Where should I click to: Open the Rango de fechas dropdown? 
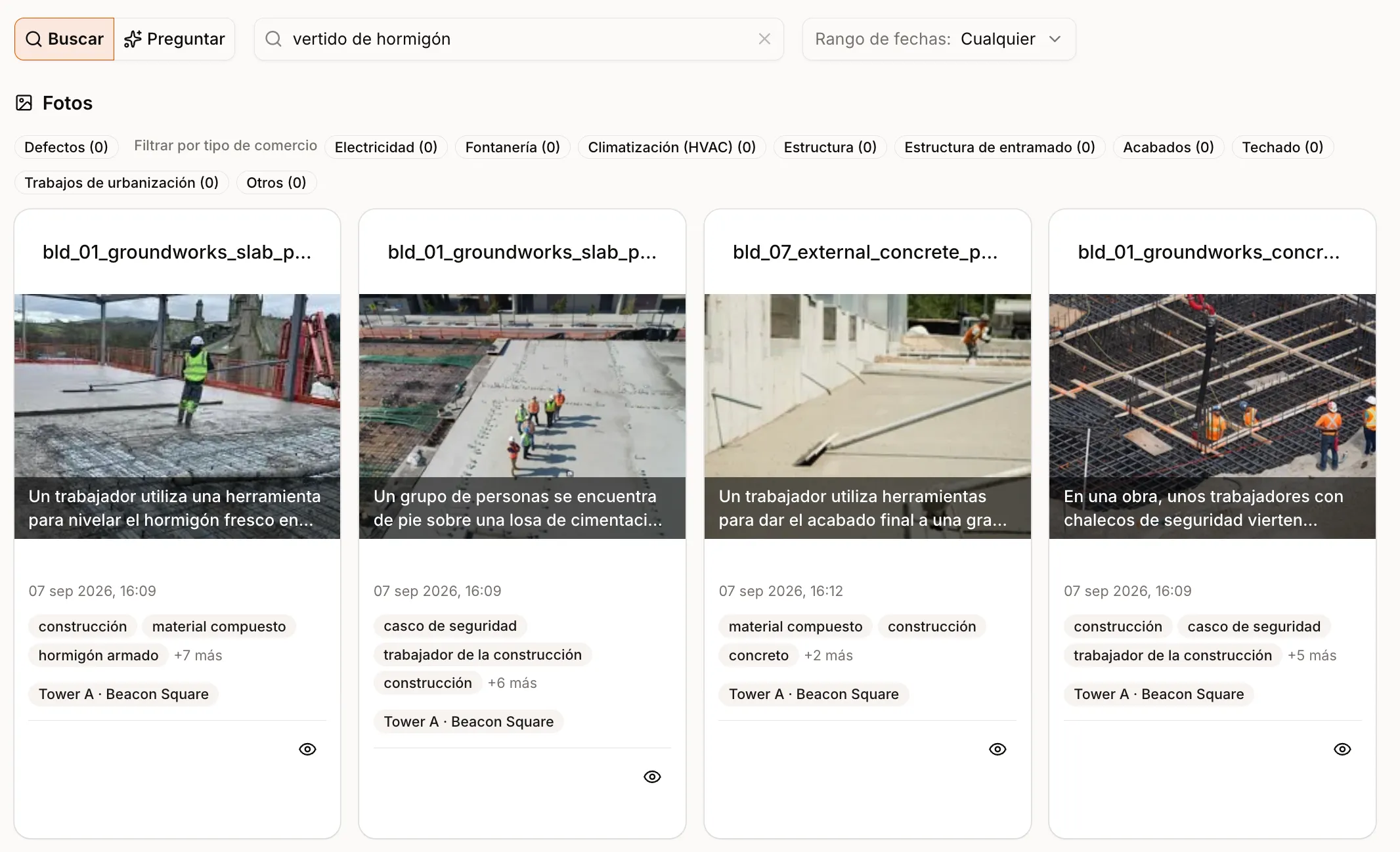939,39
